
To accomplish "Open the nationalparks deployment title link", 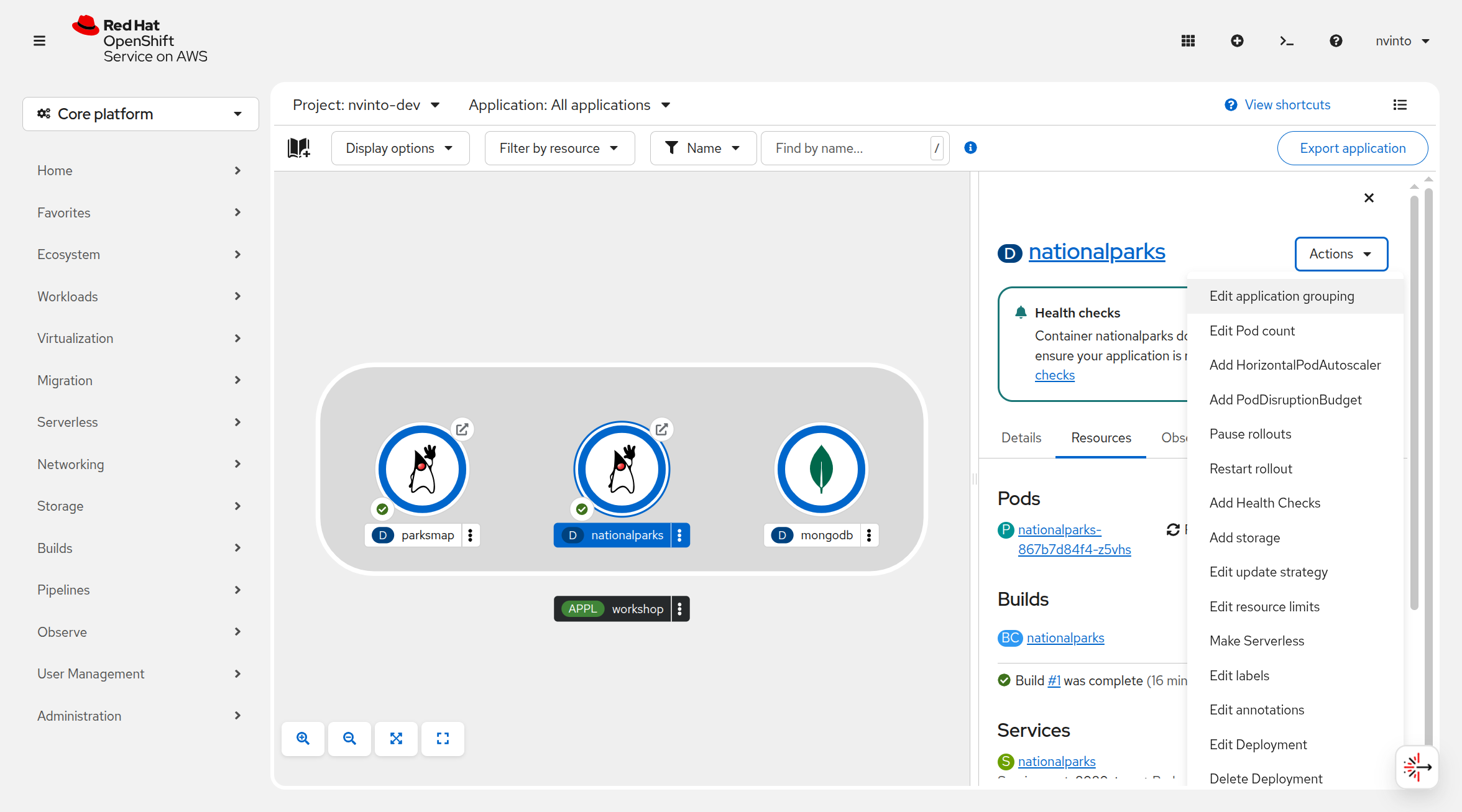I will (1096, 252).
